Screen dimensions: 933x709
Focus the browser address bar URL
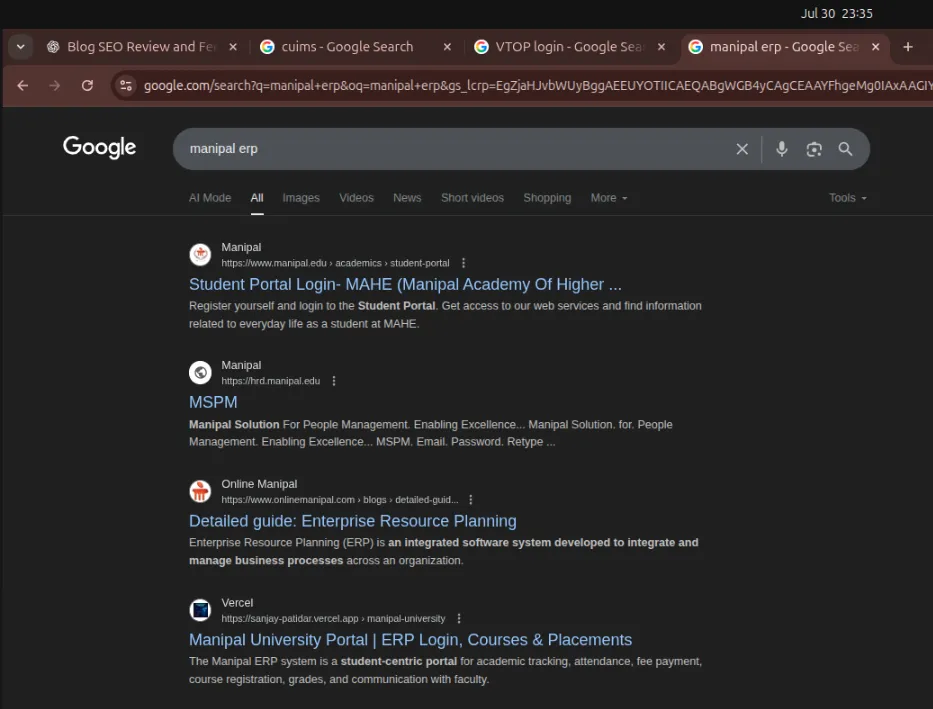(x=536, y=86)
